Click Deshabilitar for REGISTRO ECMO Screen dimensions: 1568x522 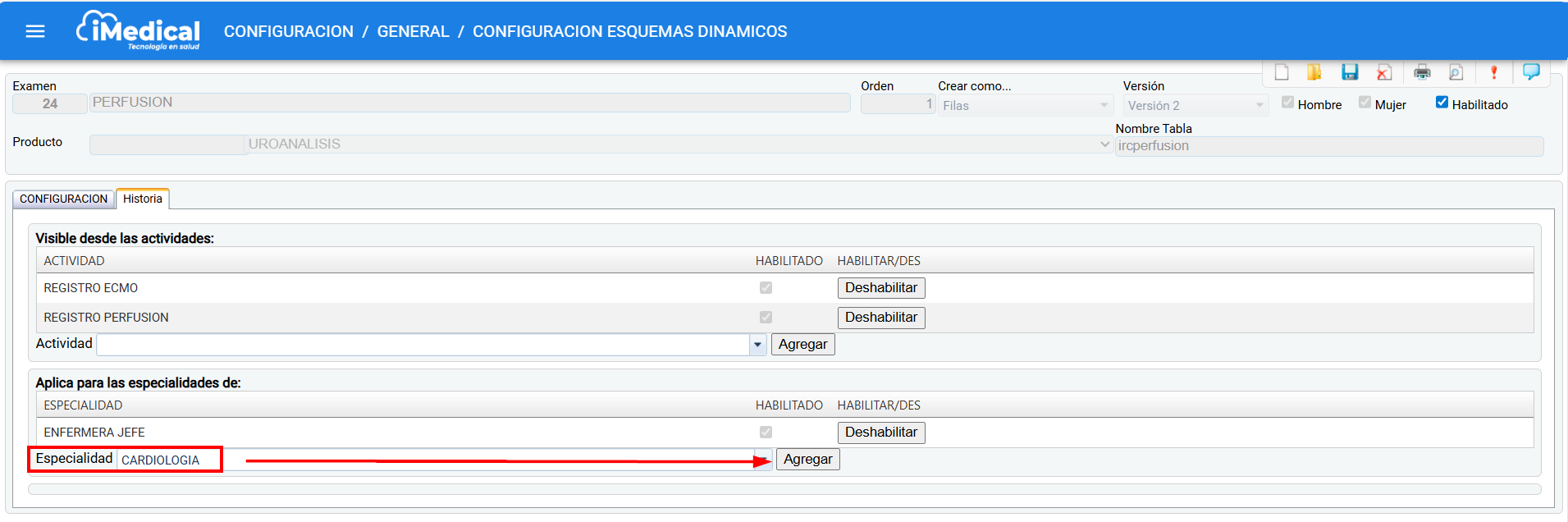click(x=880, y=288)
